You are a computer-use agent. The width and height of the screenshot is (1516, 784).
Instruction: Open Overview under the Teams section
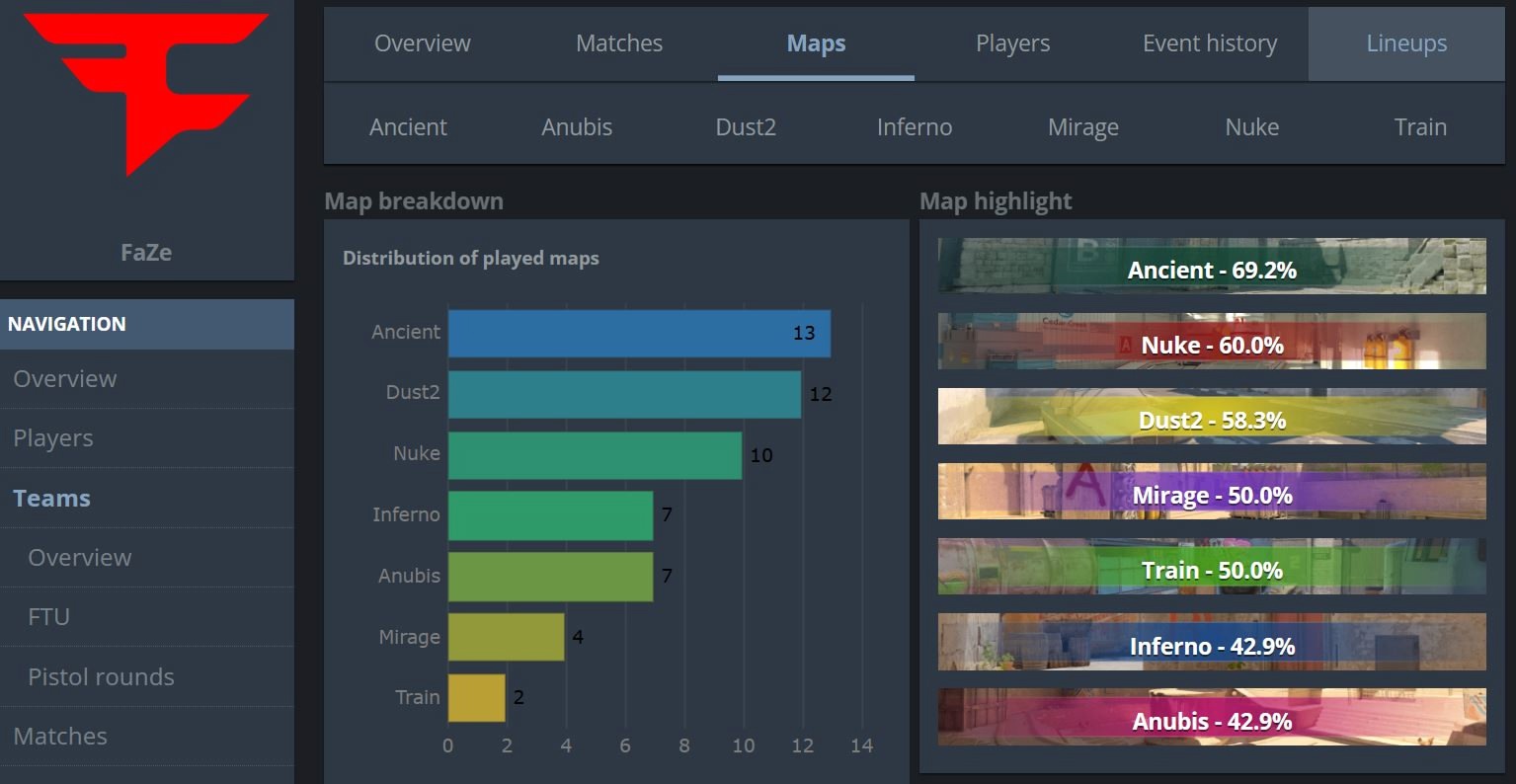146,558
